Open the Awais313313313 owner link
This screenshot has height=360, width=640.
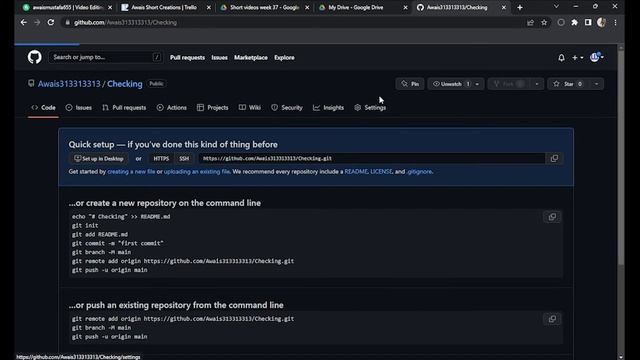(x=69, y=84)
